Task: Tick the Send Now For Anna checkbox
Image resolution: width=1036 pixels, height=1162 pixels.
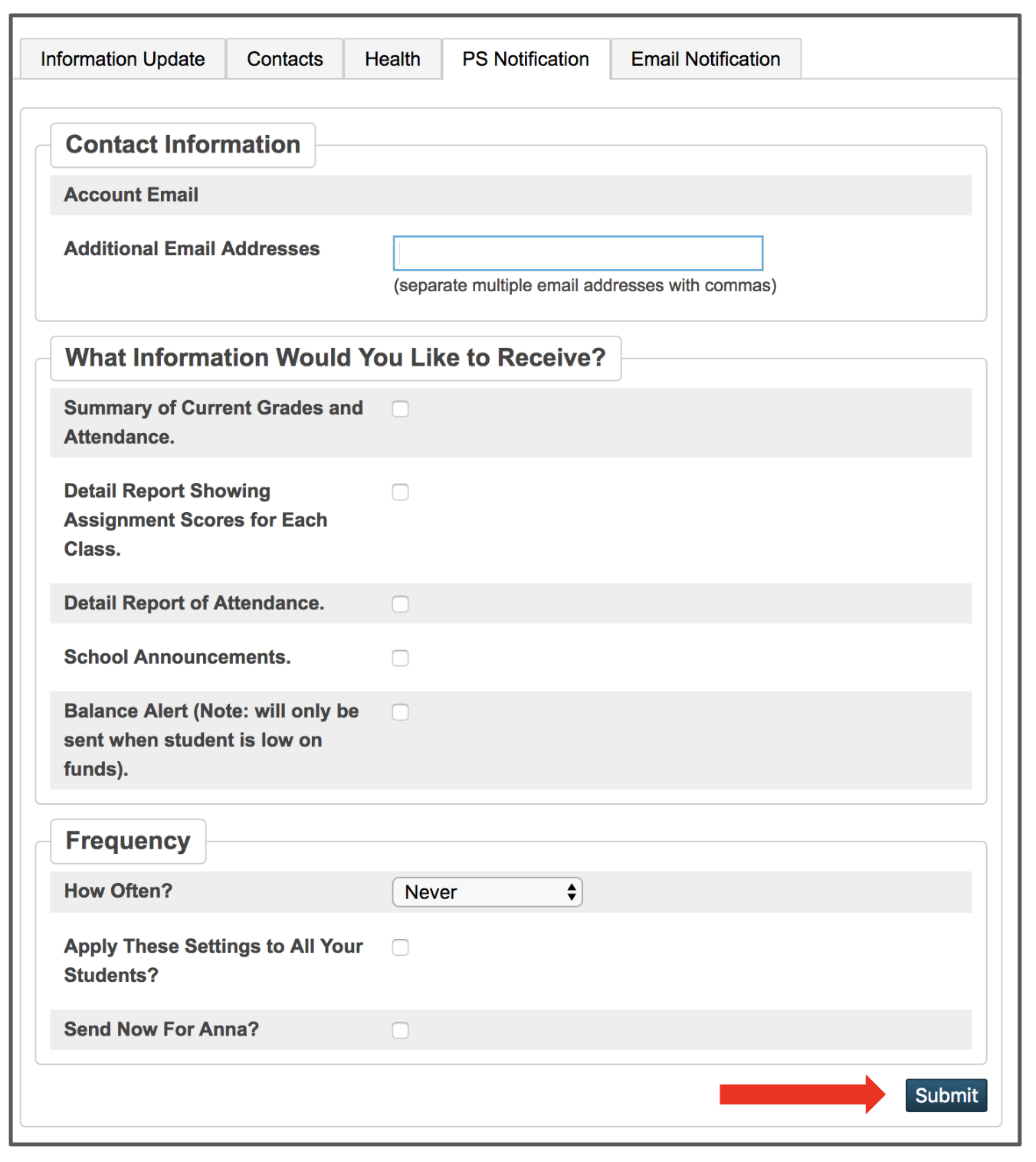Action: pyautogui.click(x=400, y=1030)
